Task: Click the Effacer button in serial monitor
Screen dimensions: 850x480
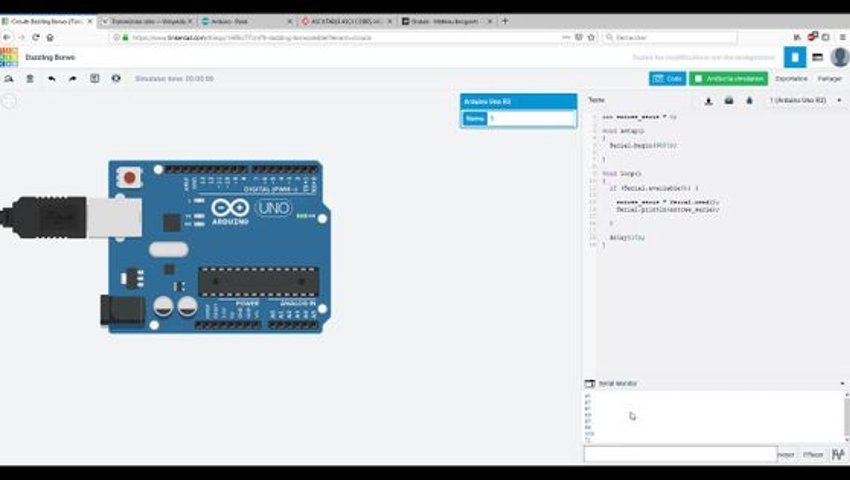Action: tap(813, 455)
